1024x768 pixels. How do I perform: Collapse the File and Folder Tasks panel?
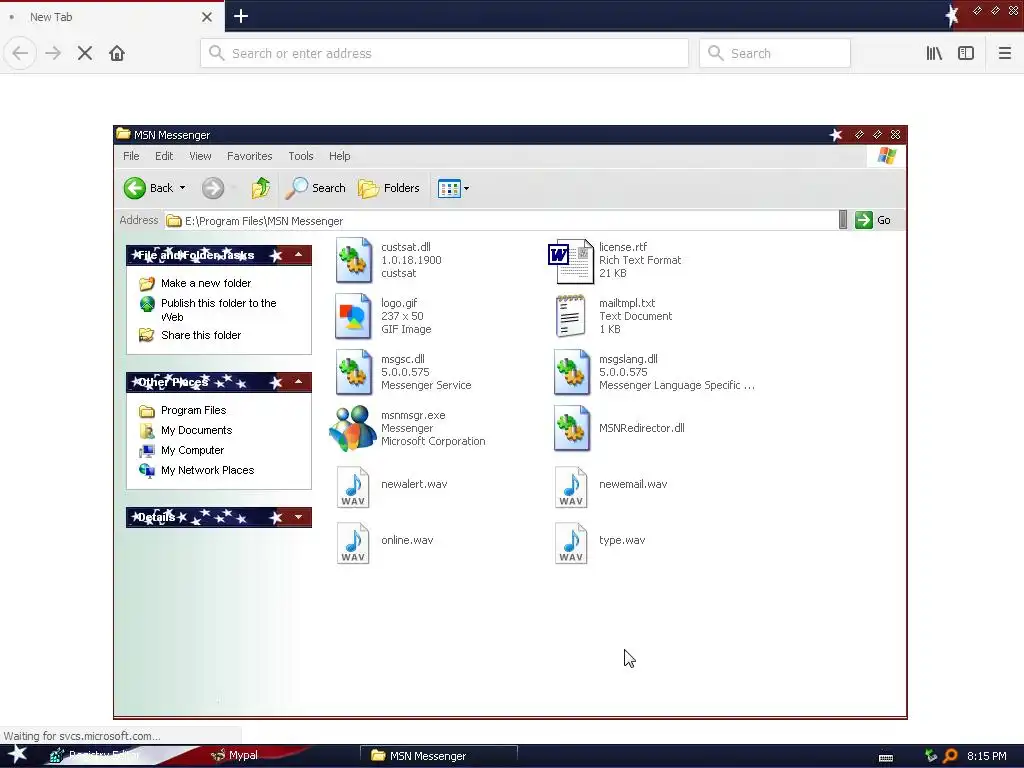pyautogui.click(x=298, y=255)
